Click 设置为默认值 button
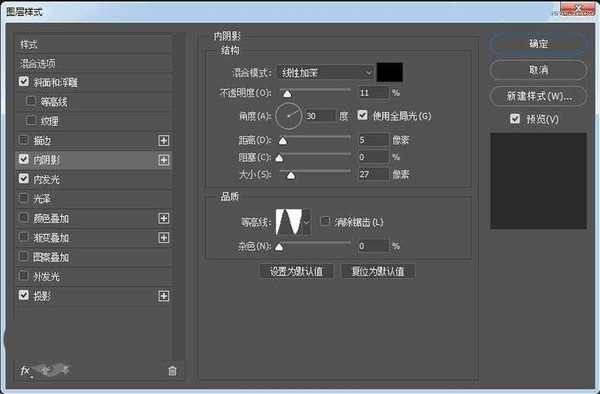The width and height of the screenshot is (600, 394). pyautogui.click(x=297, y=271)
